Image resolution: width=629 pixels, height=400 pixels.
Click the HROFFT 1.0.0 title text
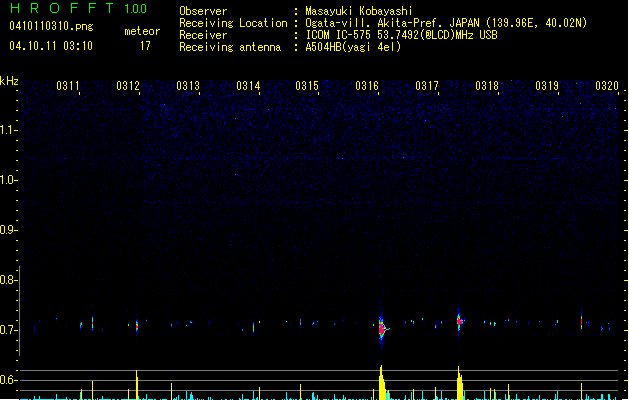click(x=78, y=8)
